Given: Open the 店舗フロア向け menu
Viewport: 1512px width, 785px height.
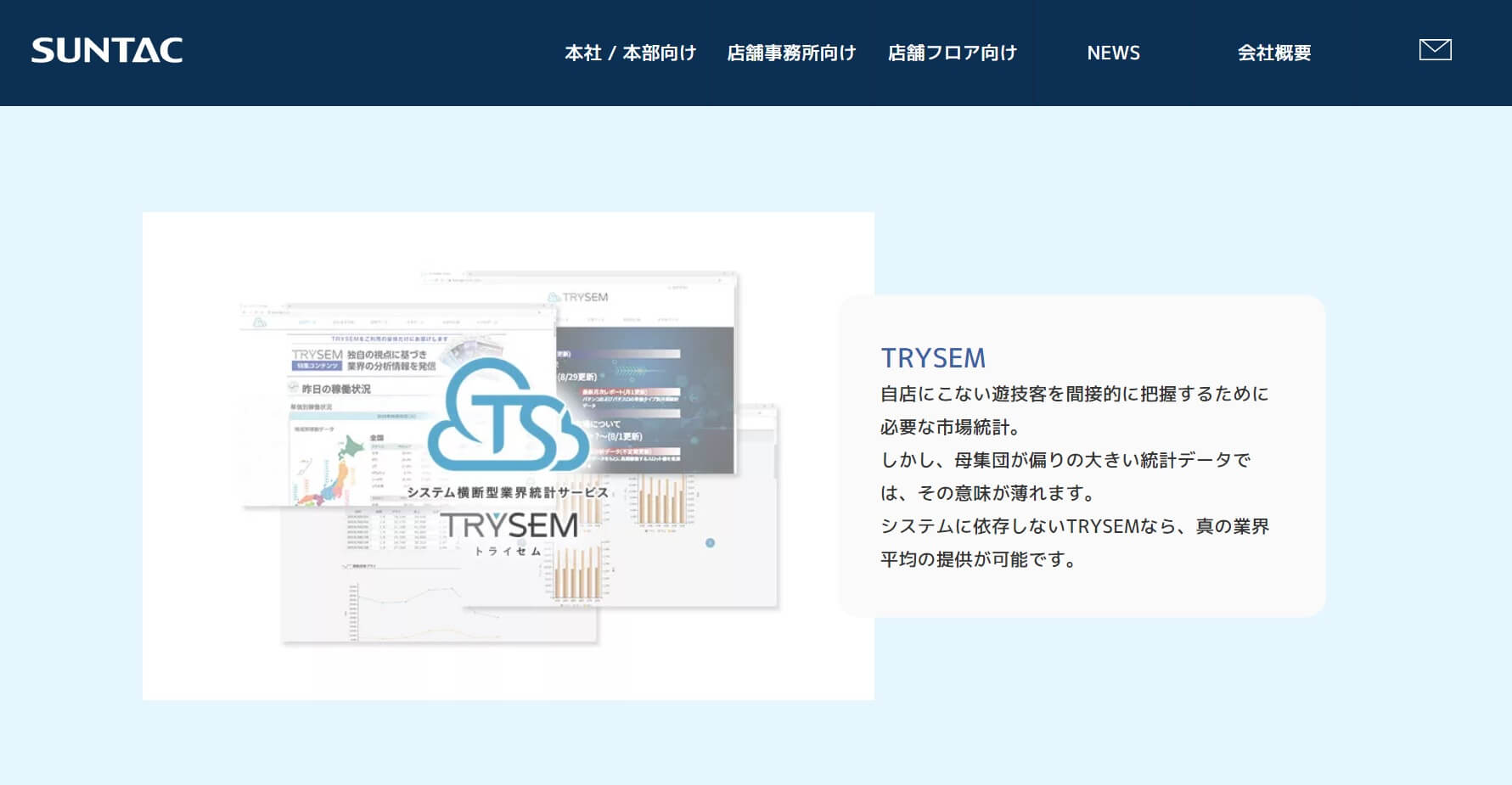Looking at the screenshot, I should [953, 53].
